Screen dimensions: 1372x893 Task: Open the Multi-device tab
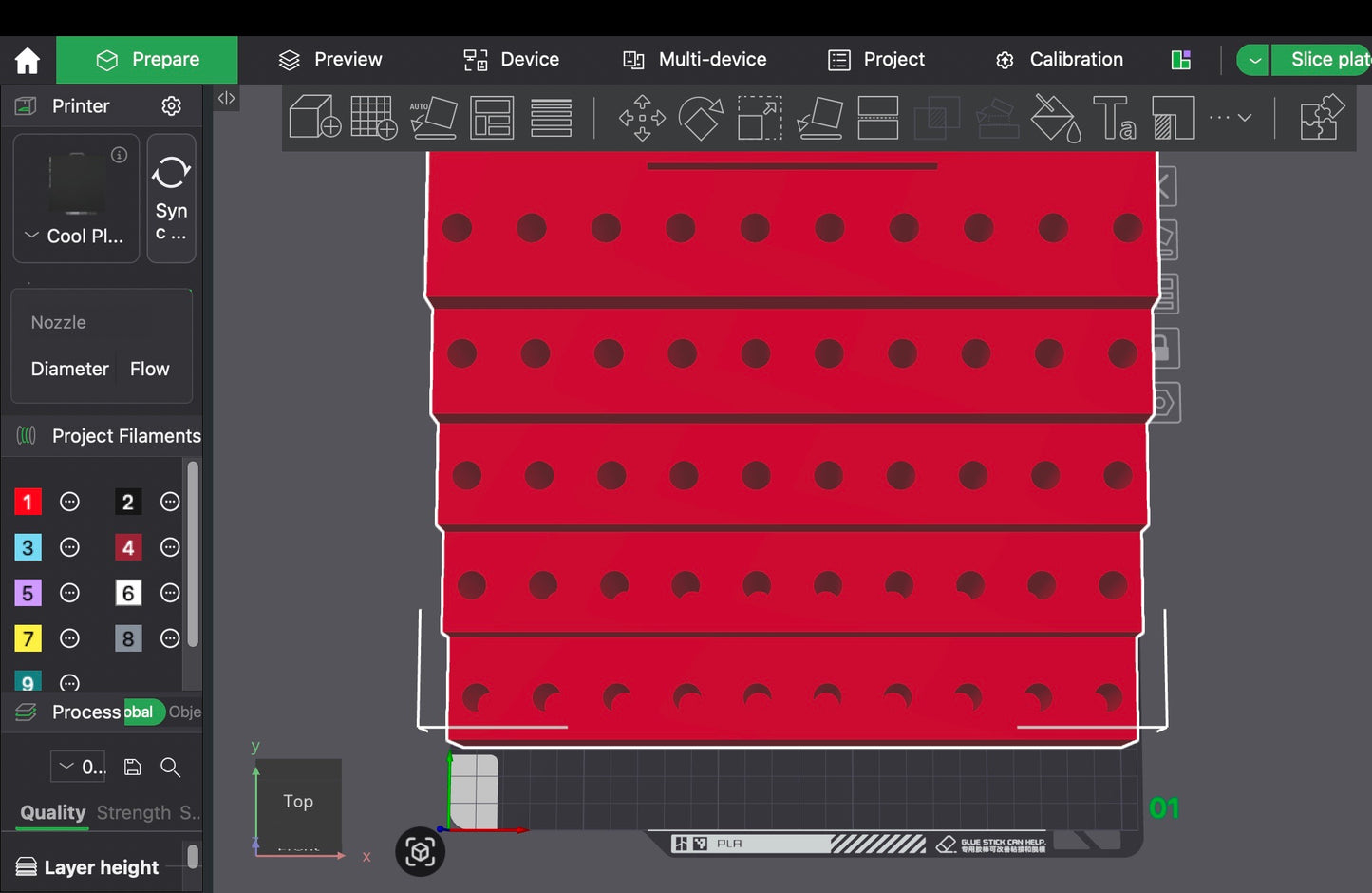coord(694,60)
